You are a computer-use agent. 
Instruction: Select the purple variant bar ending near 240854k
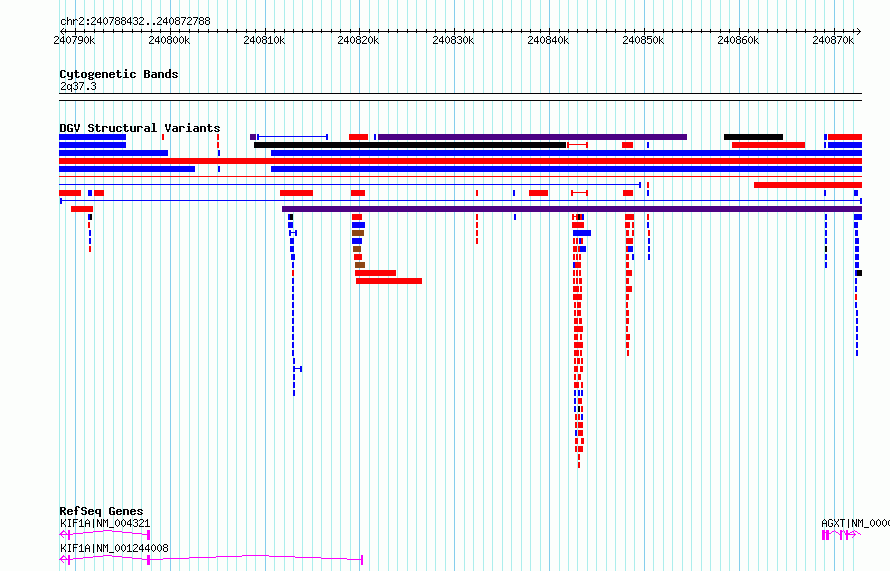pos(532,137)
